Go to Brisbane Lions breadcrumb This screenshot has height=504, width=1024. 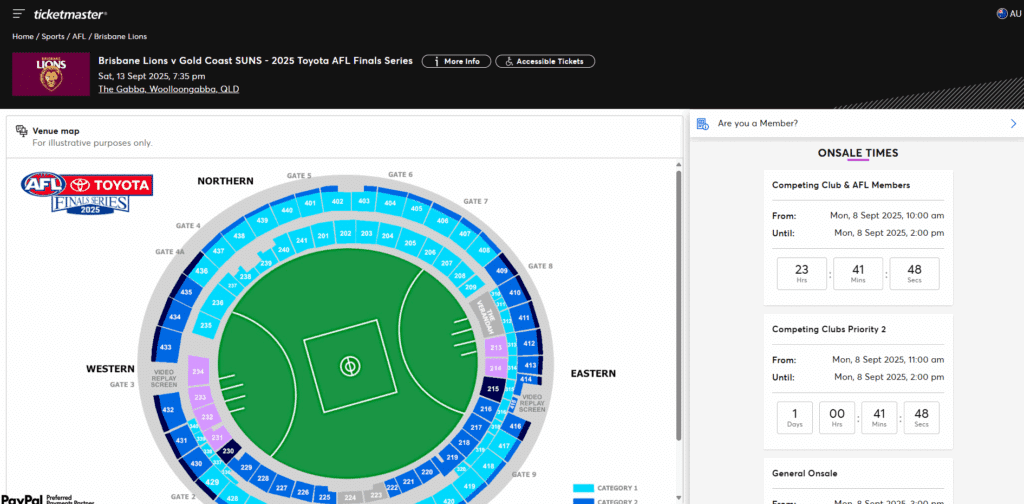(x=120, y=37)
